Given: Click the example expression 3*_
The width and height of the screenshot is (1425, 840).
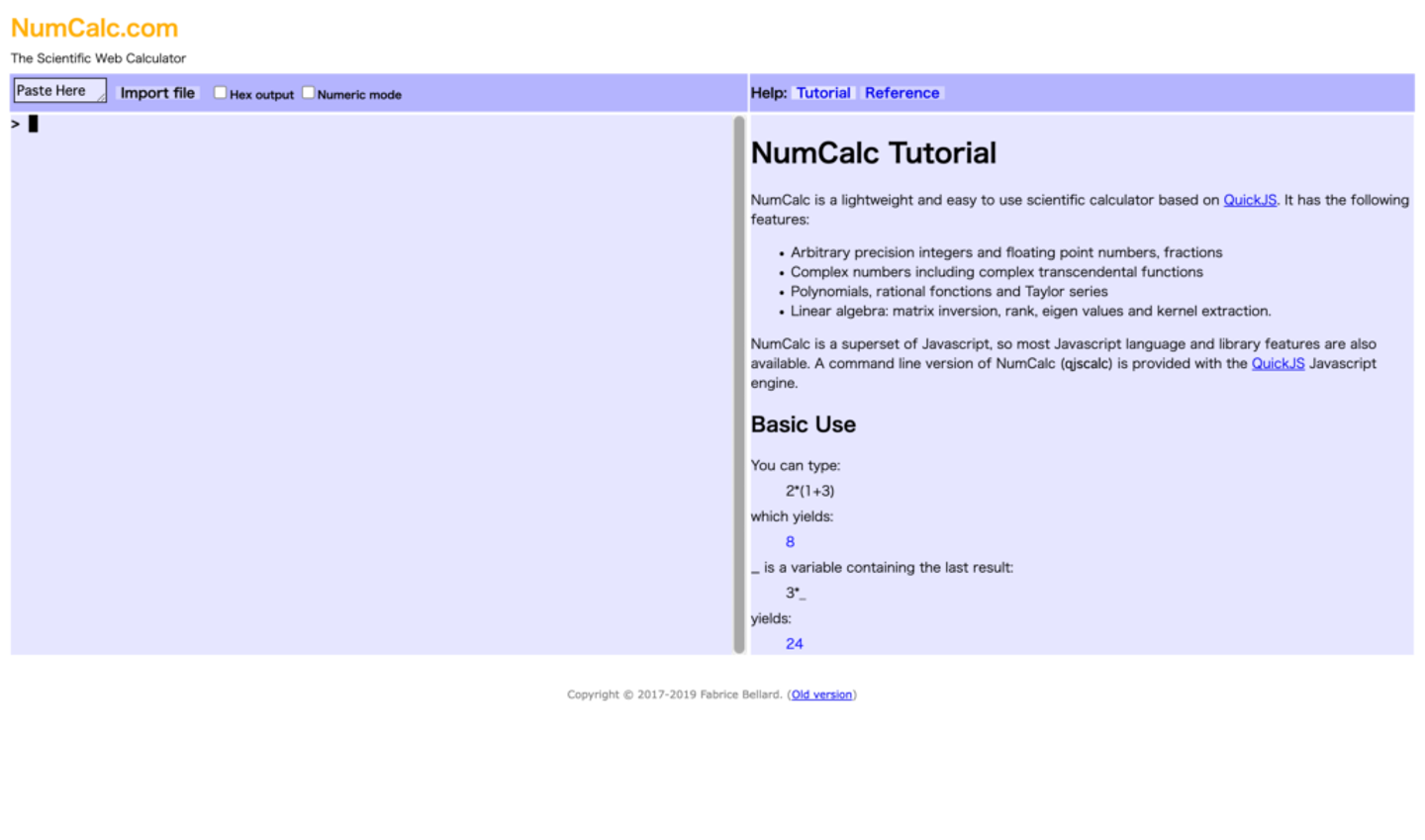Looking at the screenshot, I should point(796,593).
